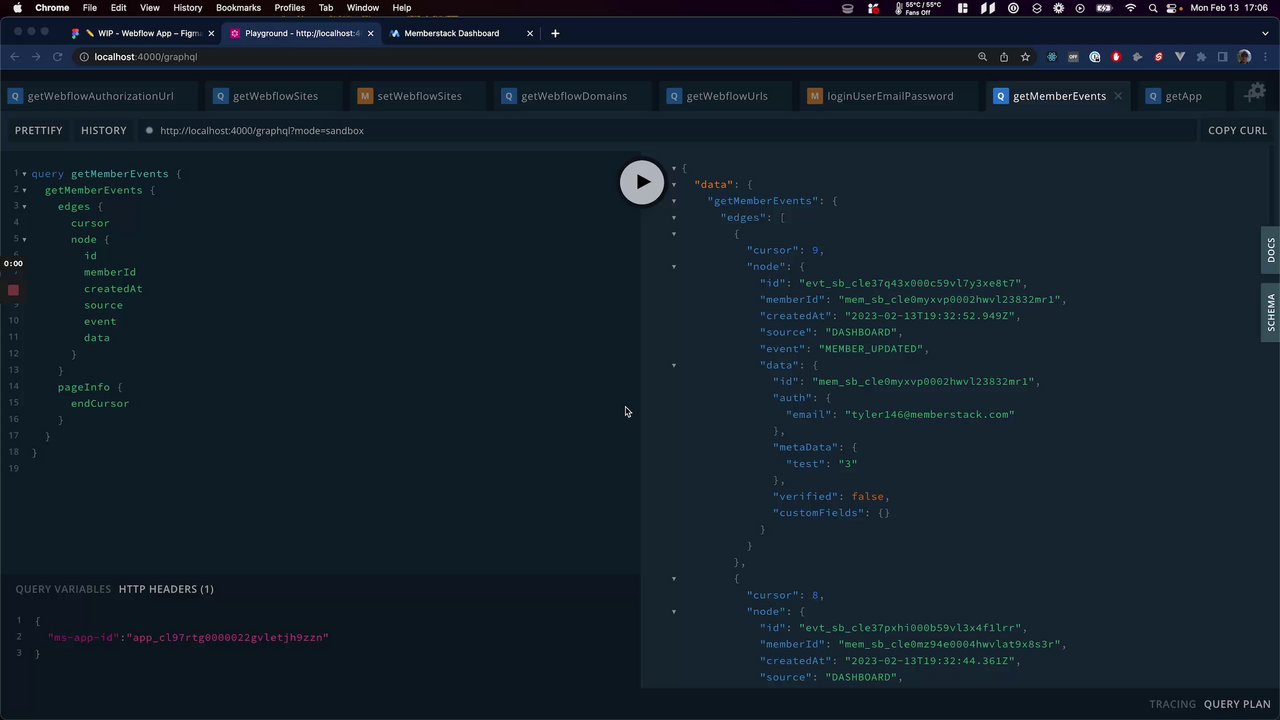This screenshot has width=1280, height=720.
Task: Bookmark this page with the star icon
Action: 1025,57
